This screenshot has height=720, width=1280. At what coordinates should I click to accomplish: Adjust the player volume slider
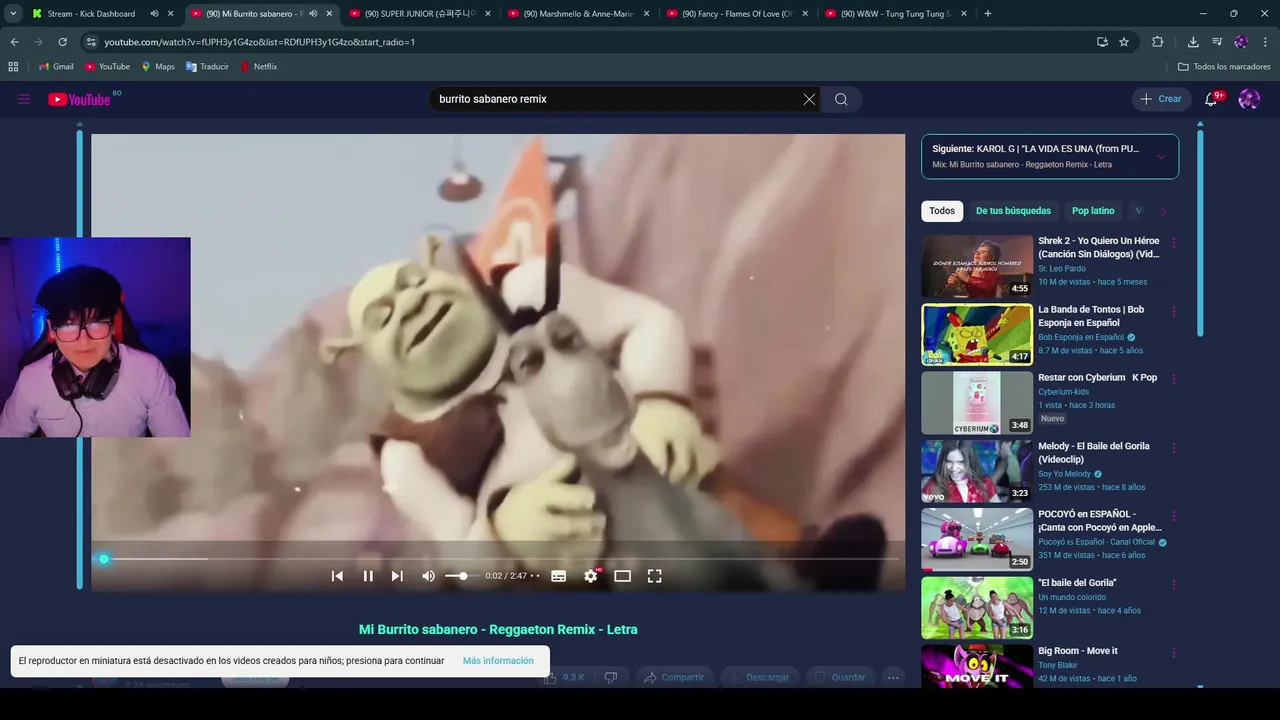pyautogui.click(x=460, y=576)
